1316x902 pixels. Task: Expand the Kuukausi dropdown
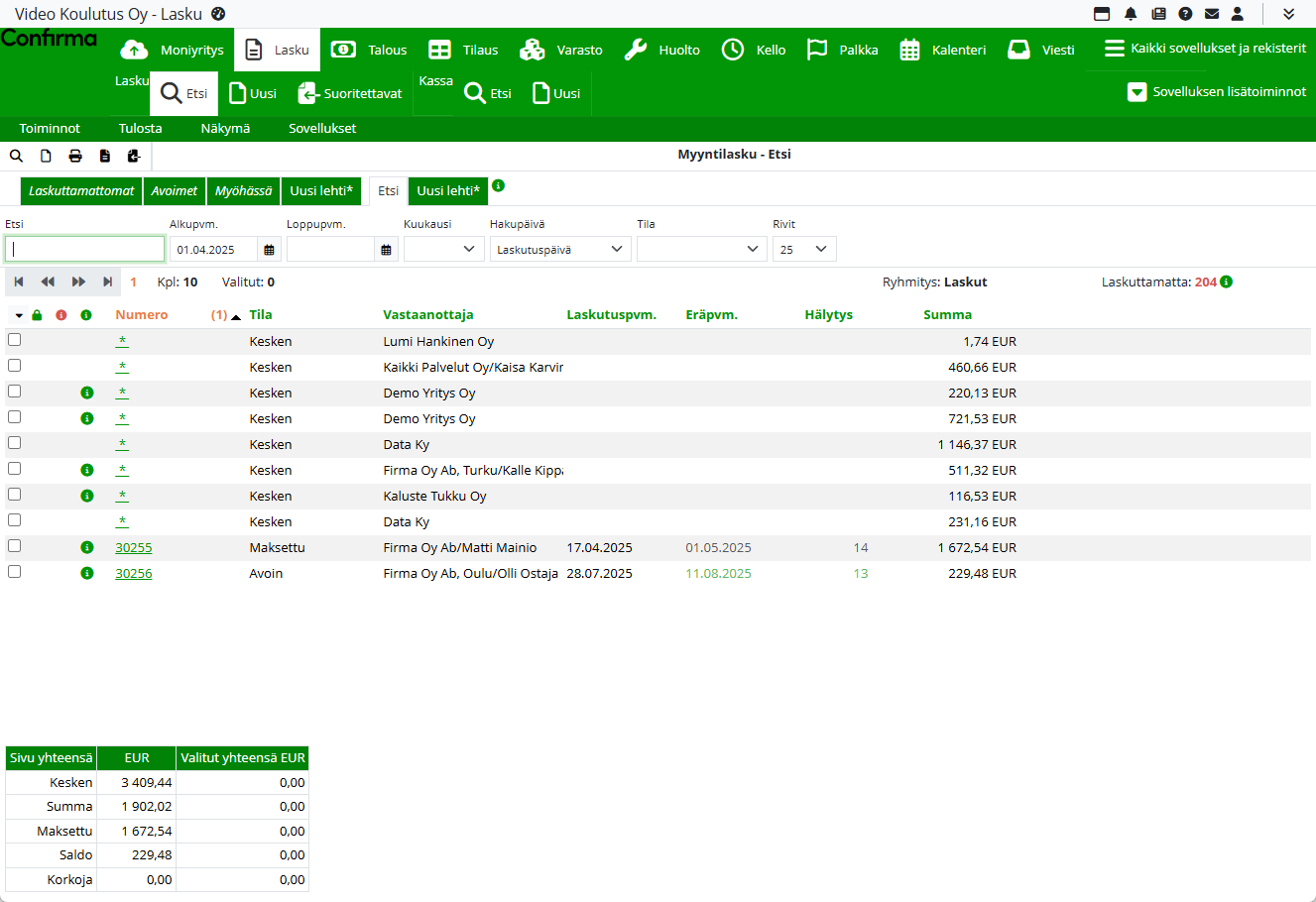[x=443, y=250]
